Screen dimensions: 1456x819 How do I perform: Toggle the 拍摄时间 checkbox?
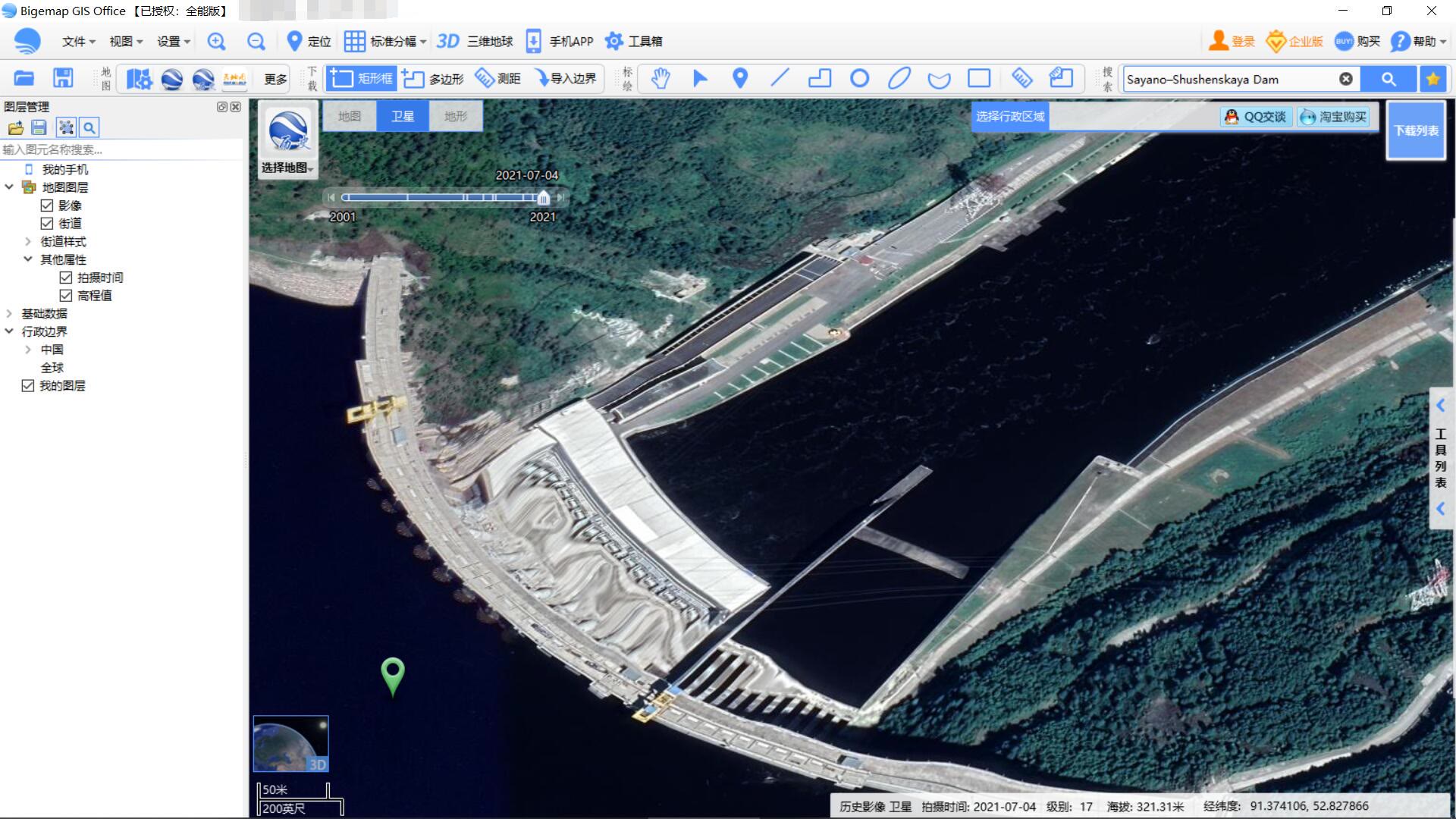pos(66,278)
